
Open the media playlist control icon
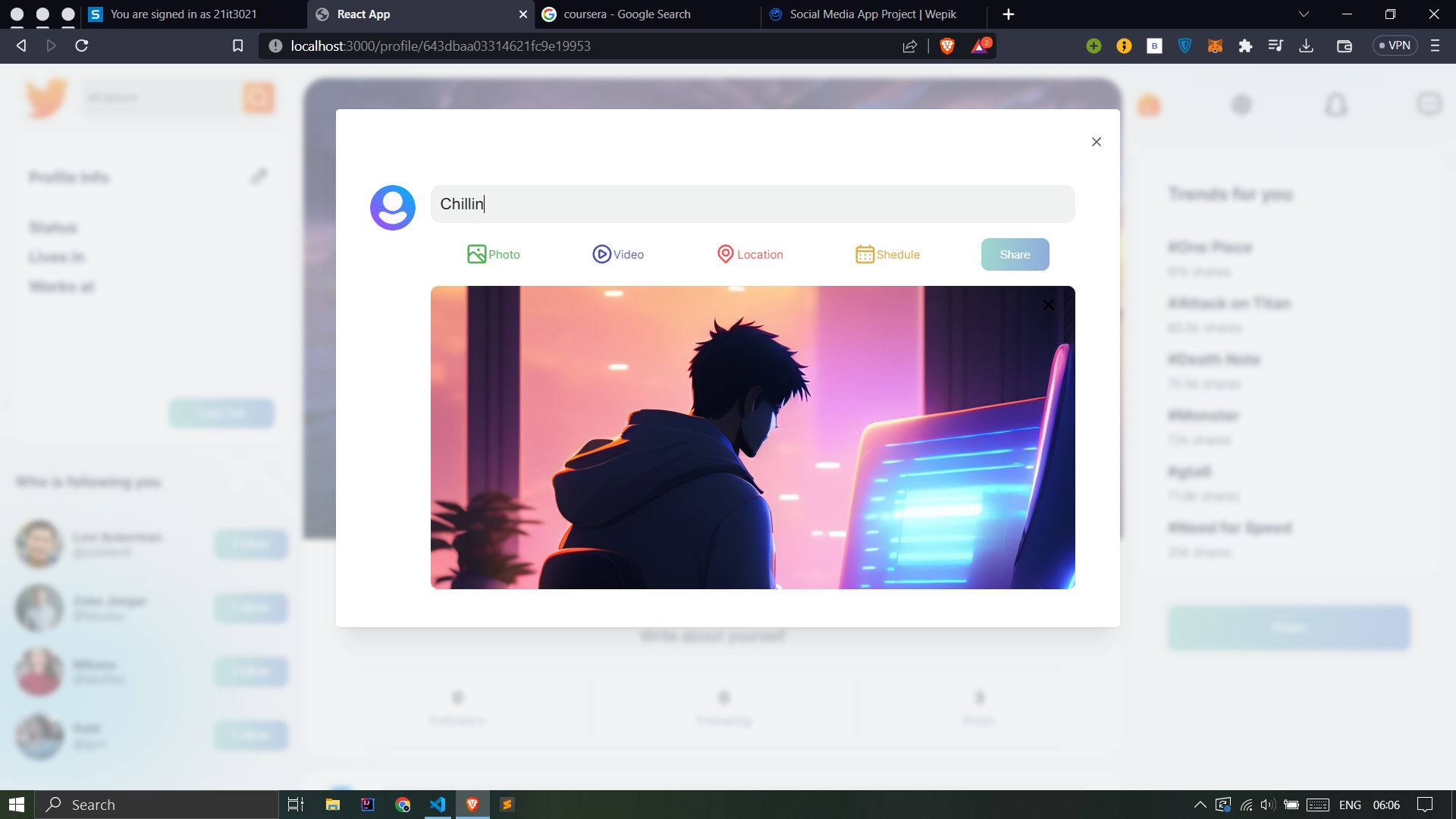point(1276,45)
